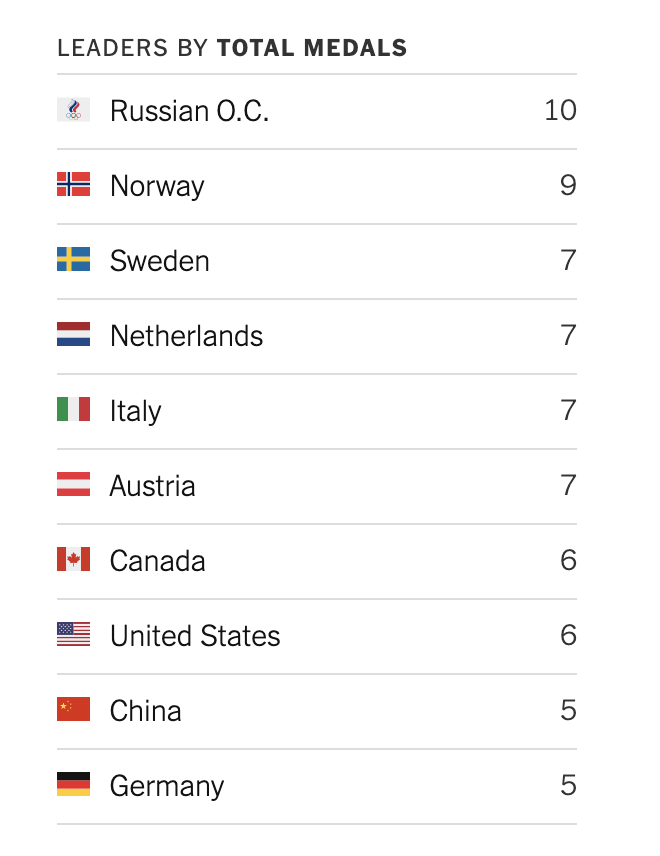Image resolution: width=660 pixels, height=856 pixels.
Task: Open the United States country name
Action: [195, 636]
